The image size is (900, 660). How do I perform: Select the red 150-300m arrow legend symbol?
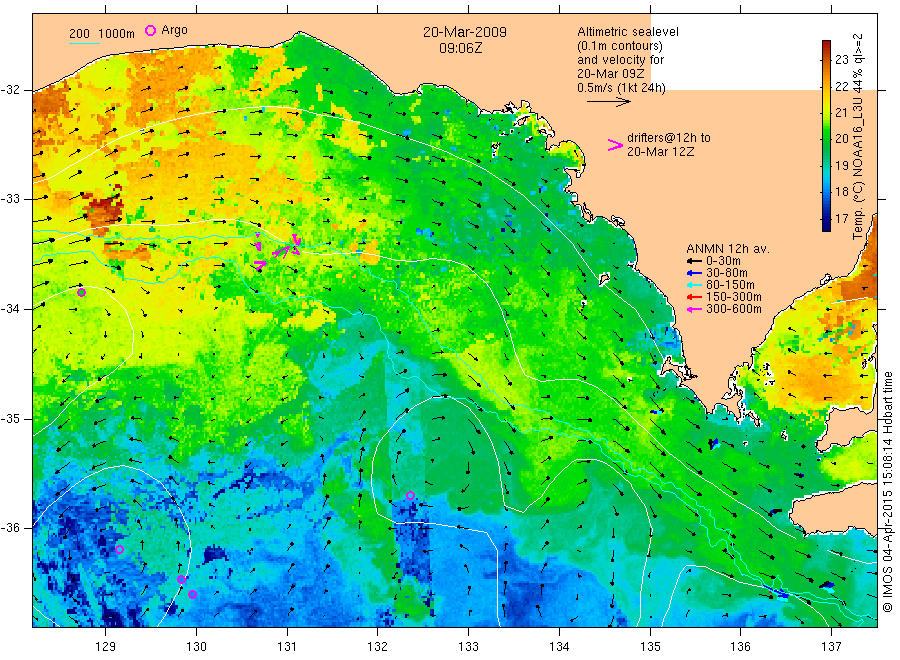tap(695, 297)
